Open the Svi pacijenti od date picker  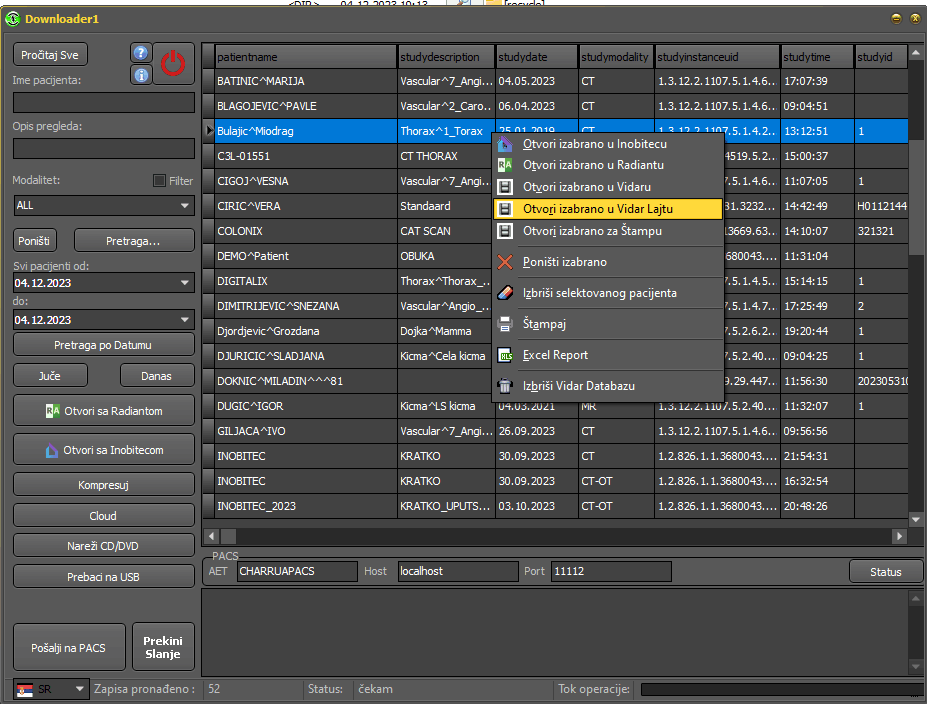pyautogui.click(x=185, y=283)
